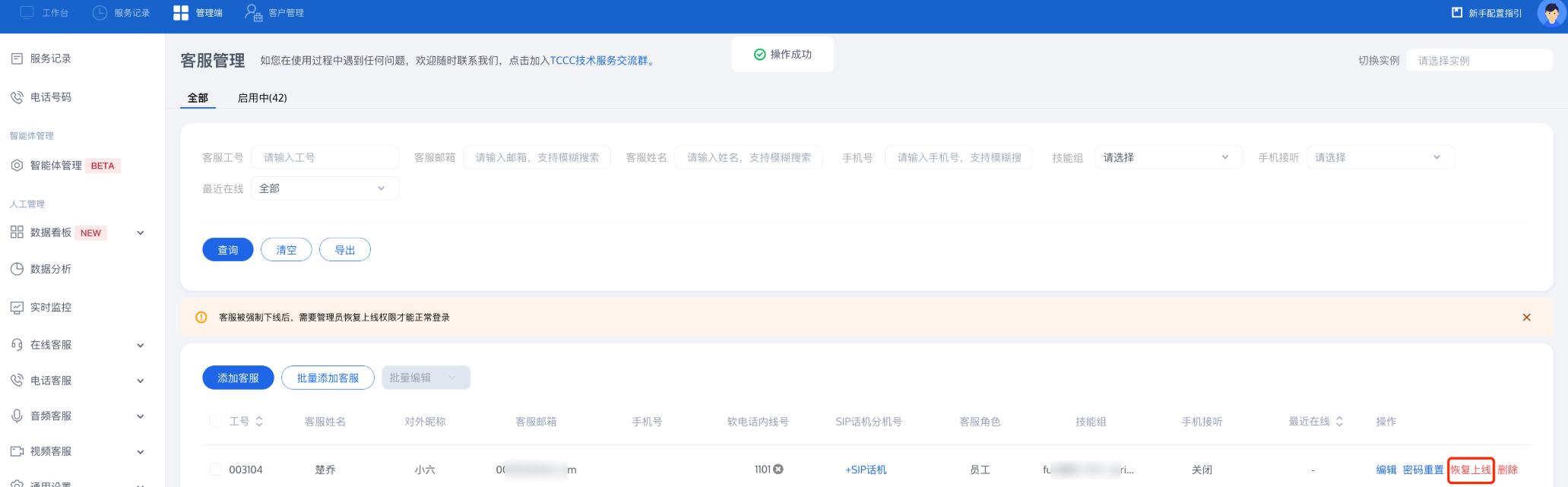
Task: Click the 小六 nickname cell
Action: 425,470
